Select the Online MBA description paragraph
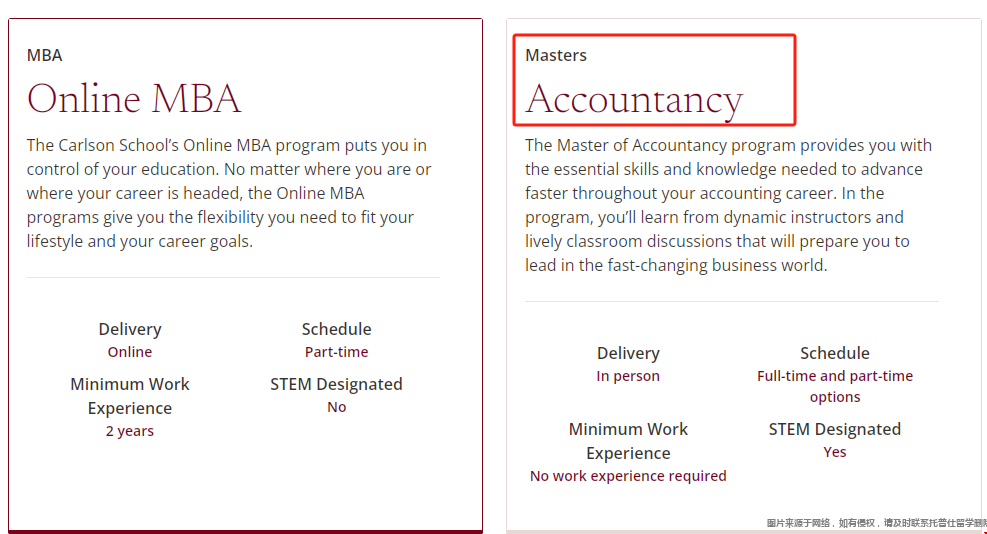 point(229,193)
